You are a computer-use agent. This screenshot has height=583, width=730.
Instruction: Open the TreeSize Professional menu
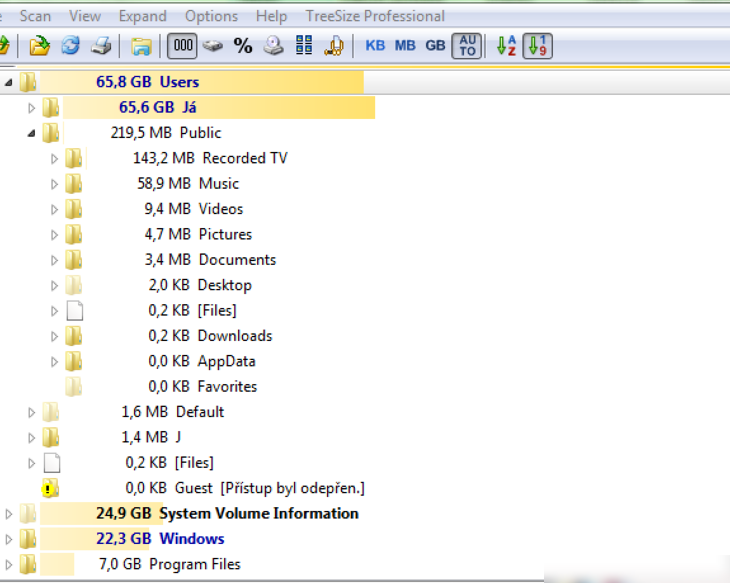click(x=375, y=16)
